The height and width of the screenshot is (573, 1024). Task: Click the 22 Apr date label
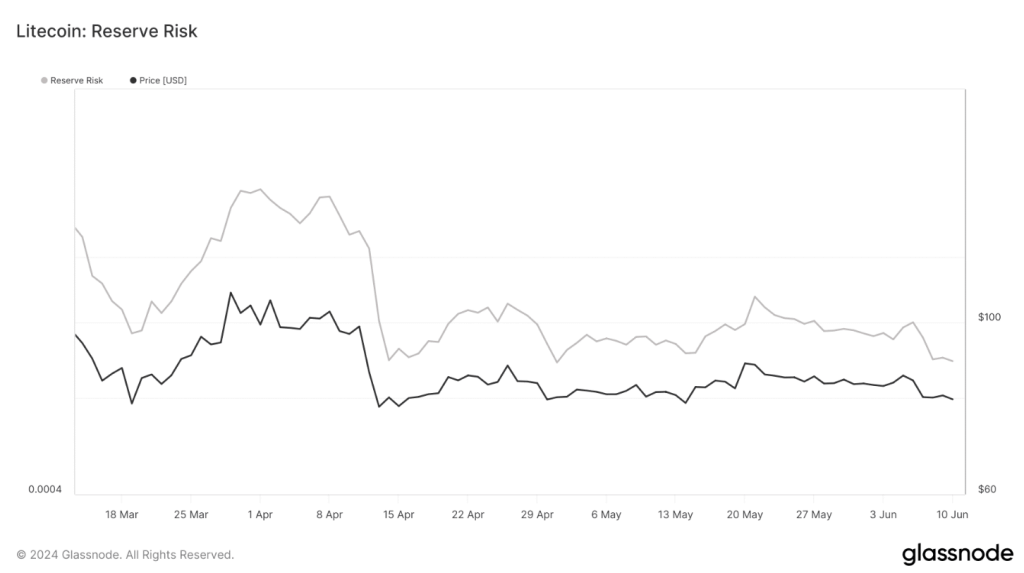click(x=468, y=514)
